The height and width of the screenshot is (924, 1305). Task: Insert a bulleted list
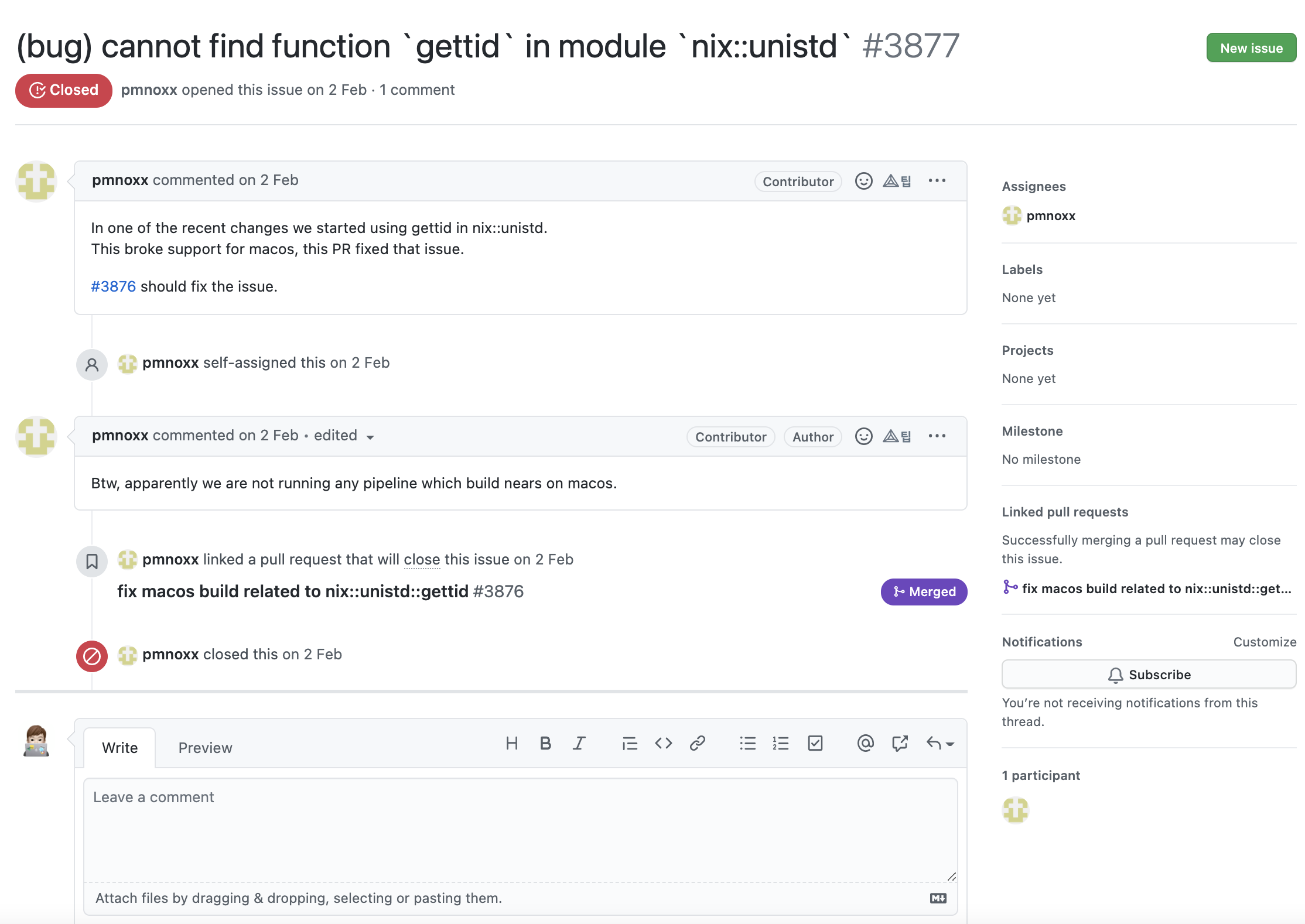pos(747,744)
